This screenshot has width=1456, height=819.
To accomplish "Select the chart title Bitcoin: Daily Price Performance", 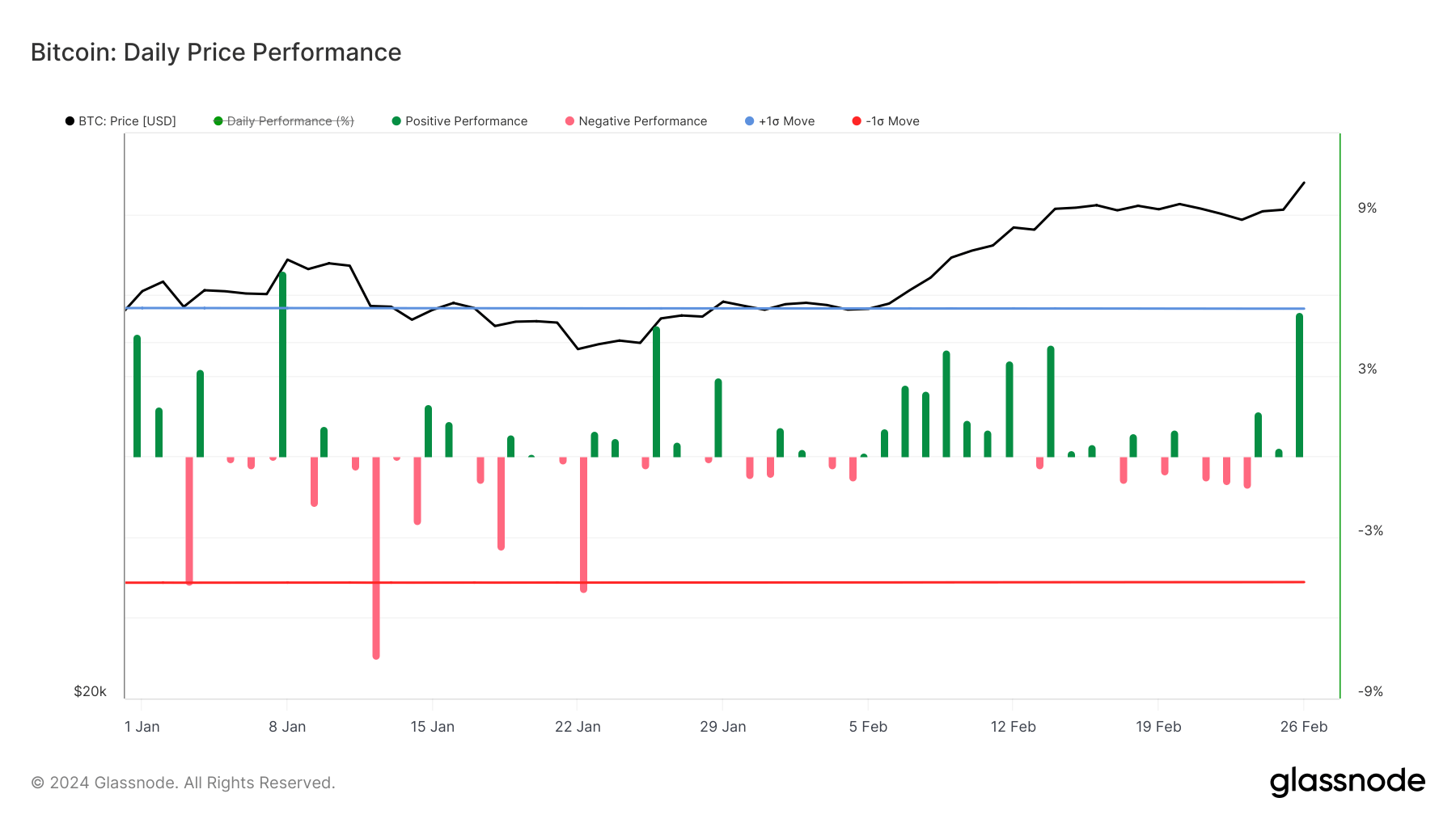I will point(215,52).
